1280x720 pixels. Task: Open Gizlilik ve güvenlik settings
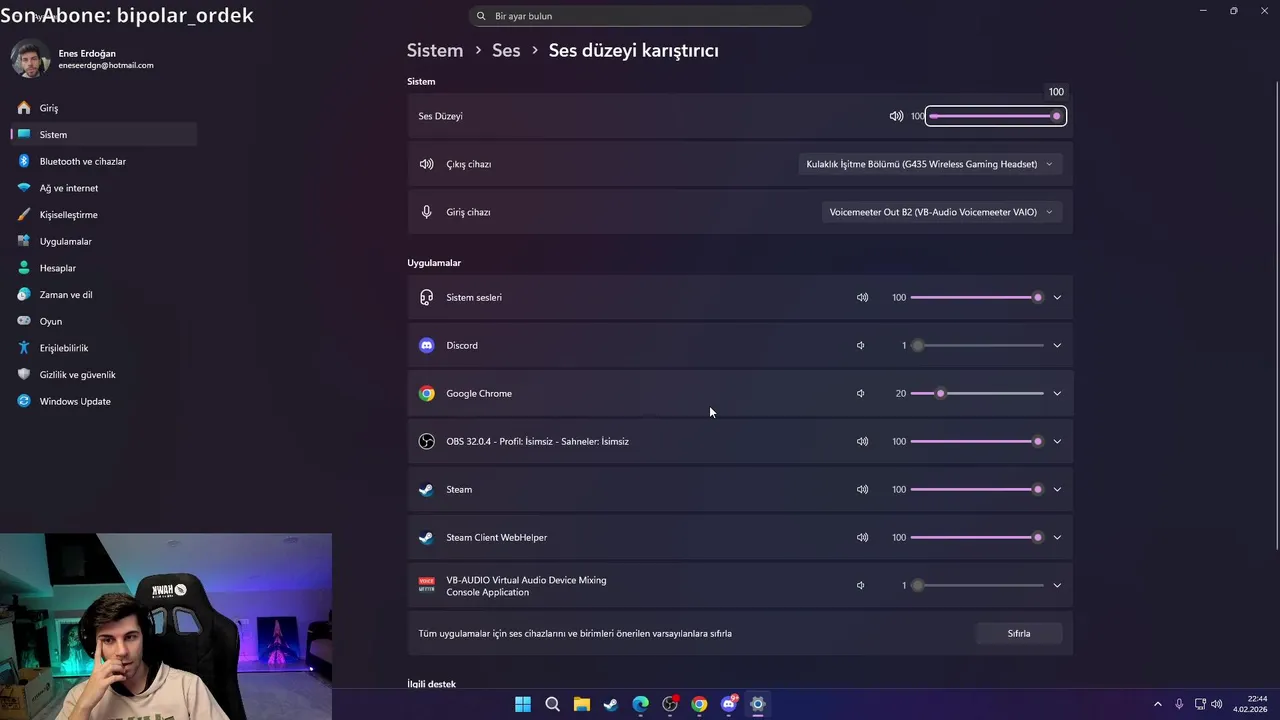coord(103,375)
